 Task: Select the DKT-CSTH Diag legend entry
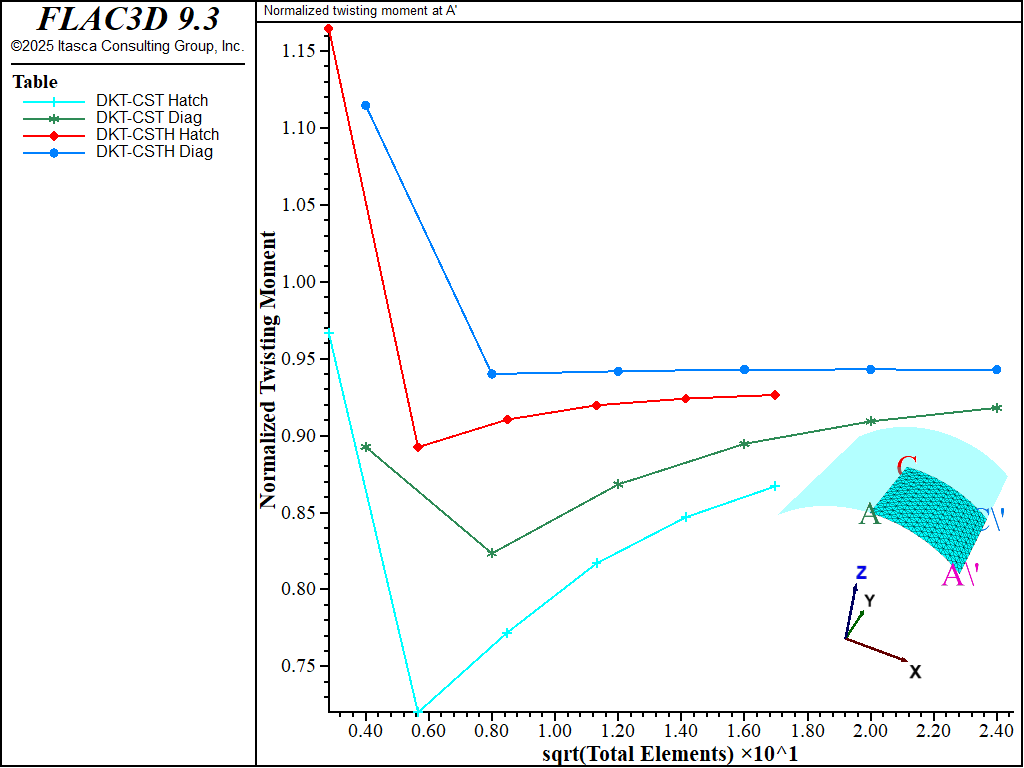click(x=154, y=152)
